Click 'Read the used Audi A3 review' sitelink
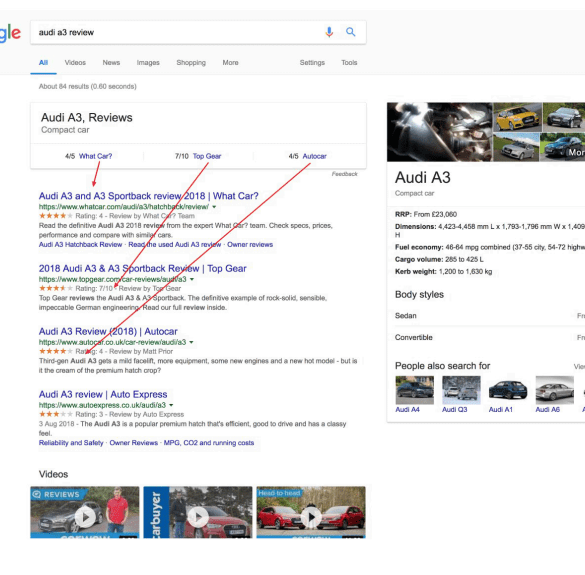The height and width of the screenshot is (575, 585). (x=175, y=244)
